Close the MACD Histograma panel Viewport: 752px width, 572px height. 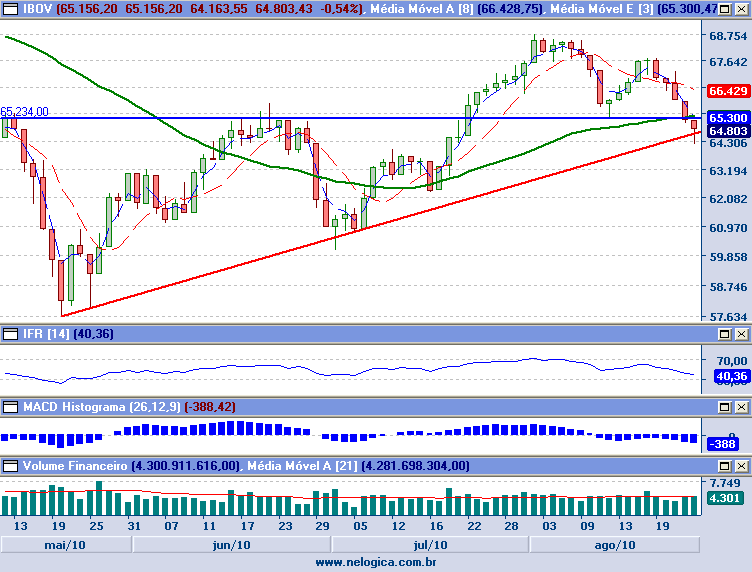point(741,407)
